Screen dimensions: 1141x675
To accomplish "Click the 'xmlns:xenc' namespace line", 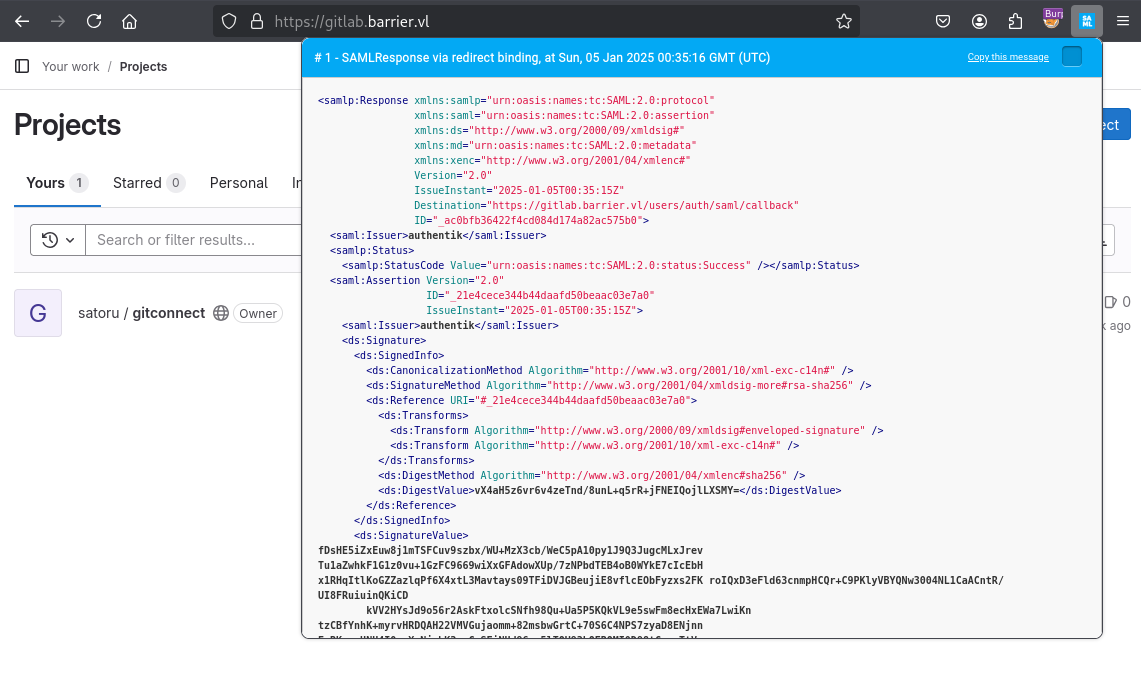I will 552,161.
